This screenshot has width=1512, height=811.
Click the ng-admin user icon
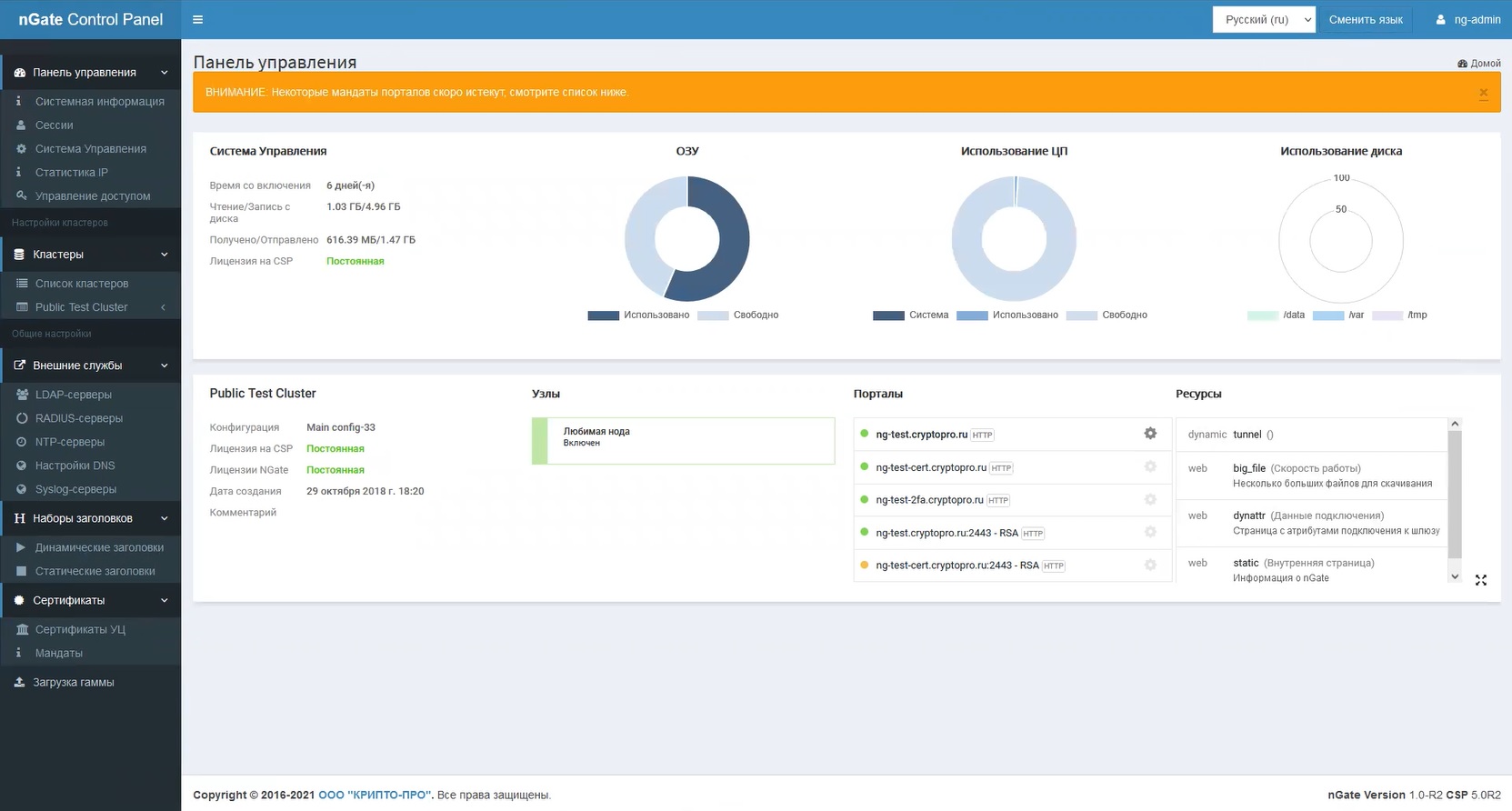click(x=1440, y=19)
